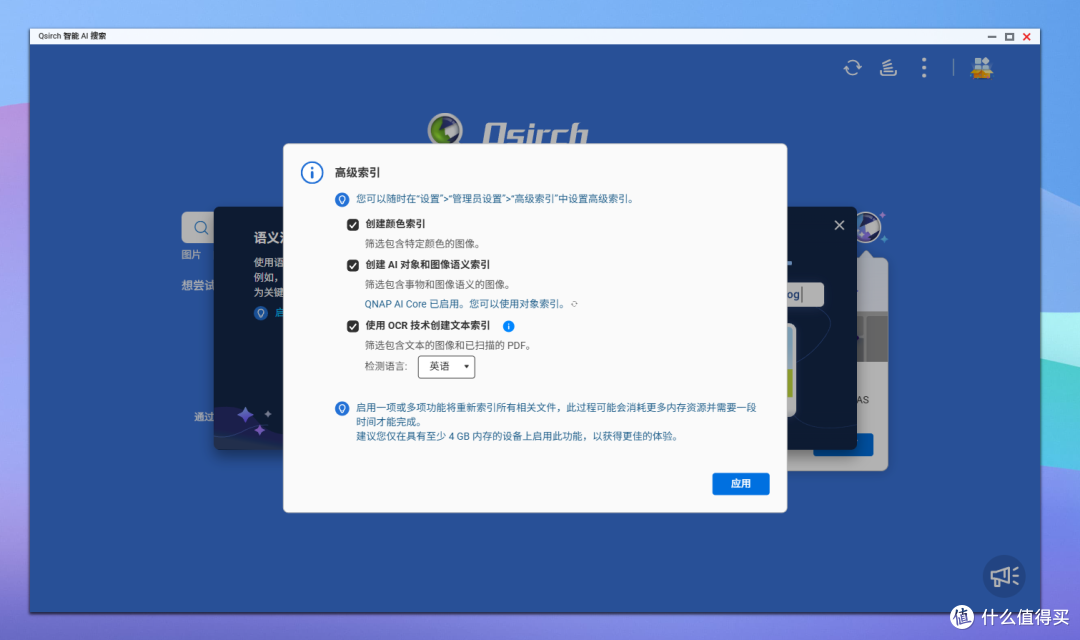Open the 检测语言 dropdown showing 英语
The width and height of the screenshot is (1080, 640).
pyautogui.click(x=446, y=367)
